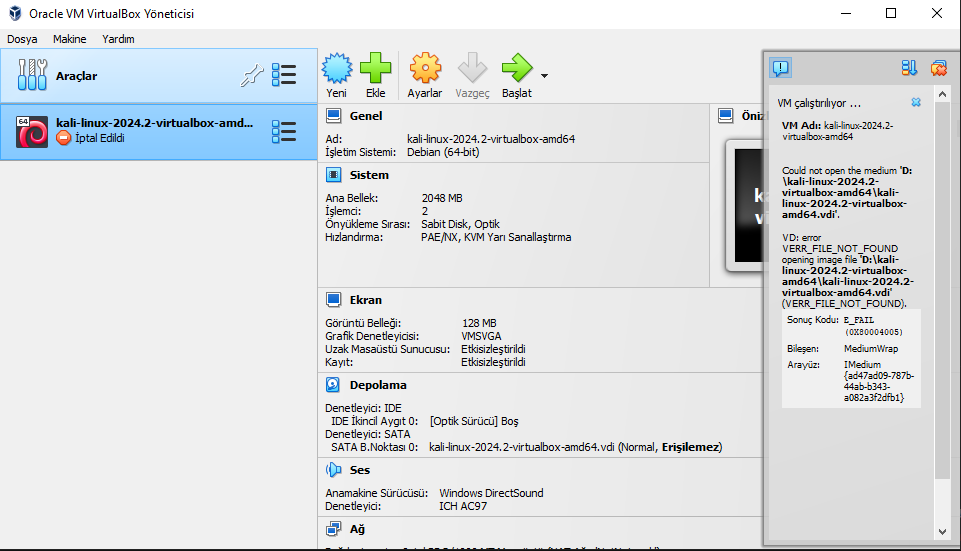Click the 'SATA B.Noktası 0:' link
Screen dimensions: 961x551
tap(374, 447)
